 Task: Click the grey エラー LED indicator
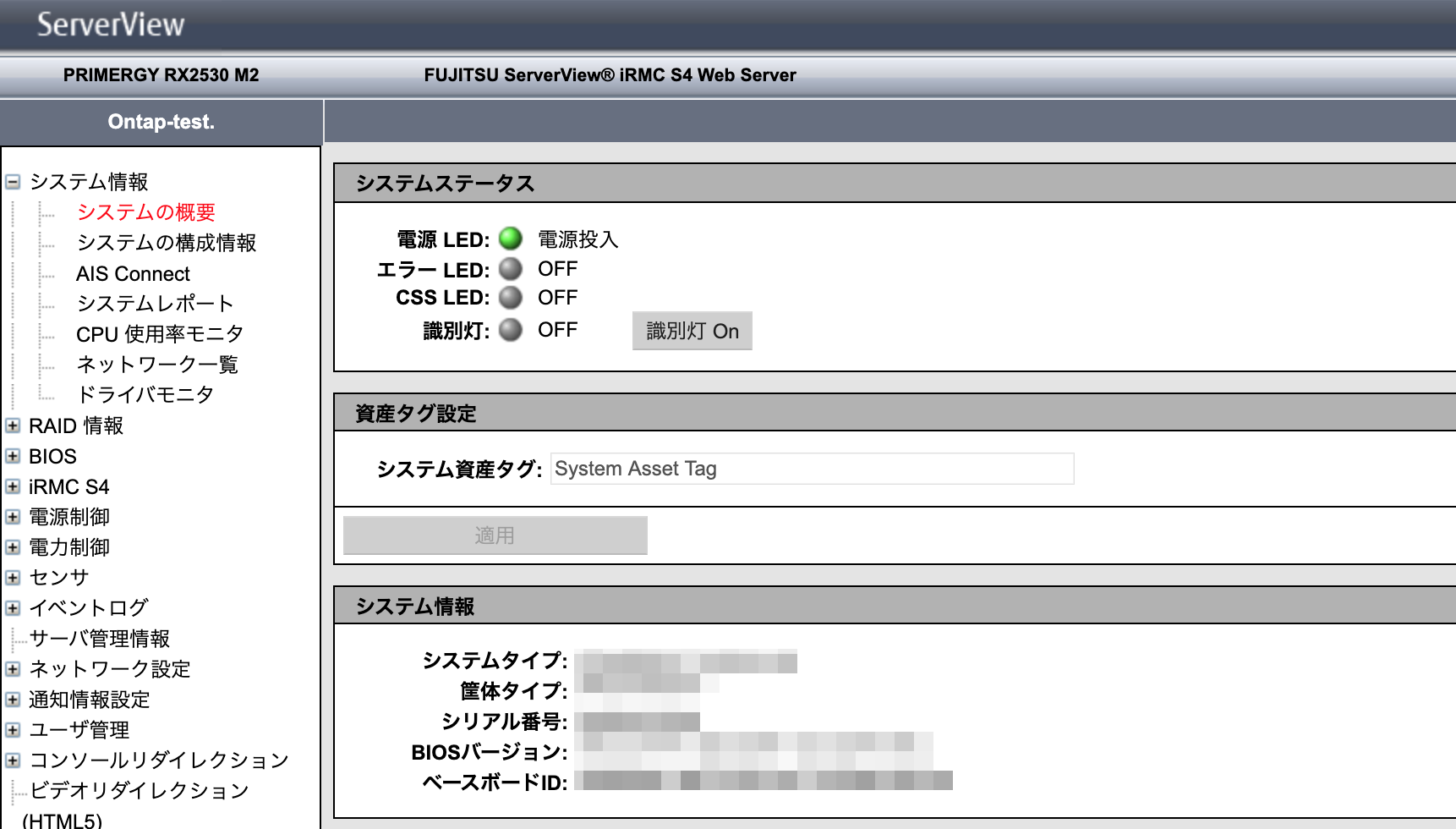pos(511,269)
